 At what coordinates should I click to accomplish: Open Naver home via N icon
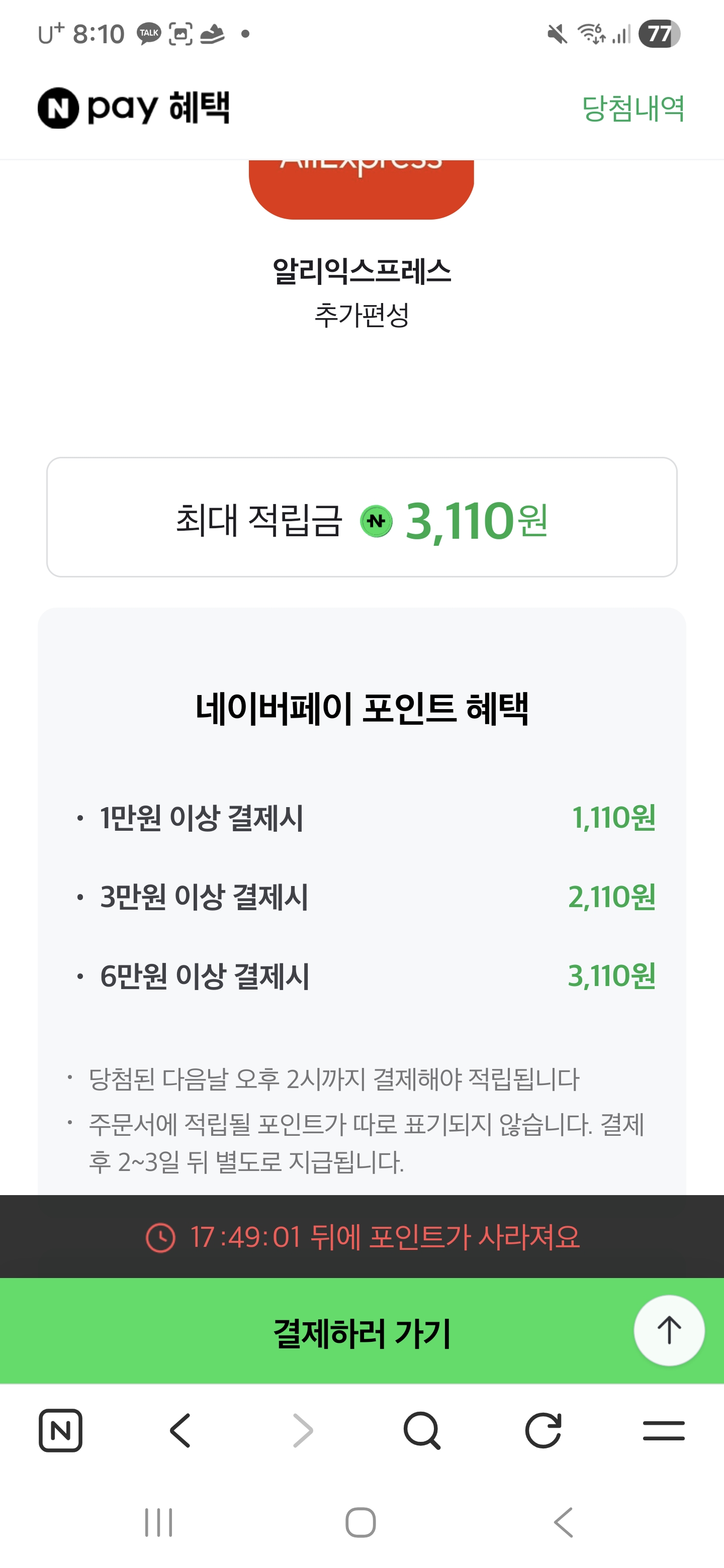point(60,1430)
